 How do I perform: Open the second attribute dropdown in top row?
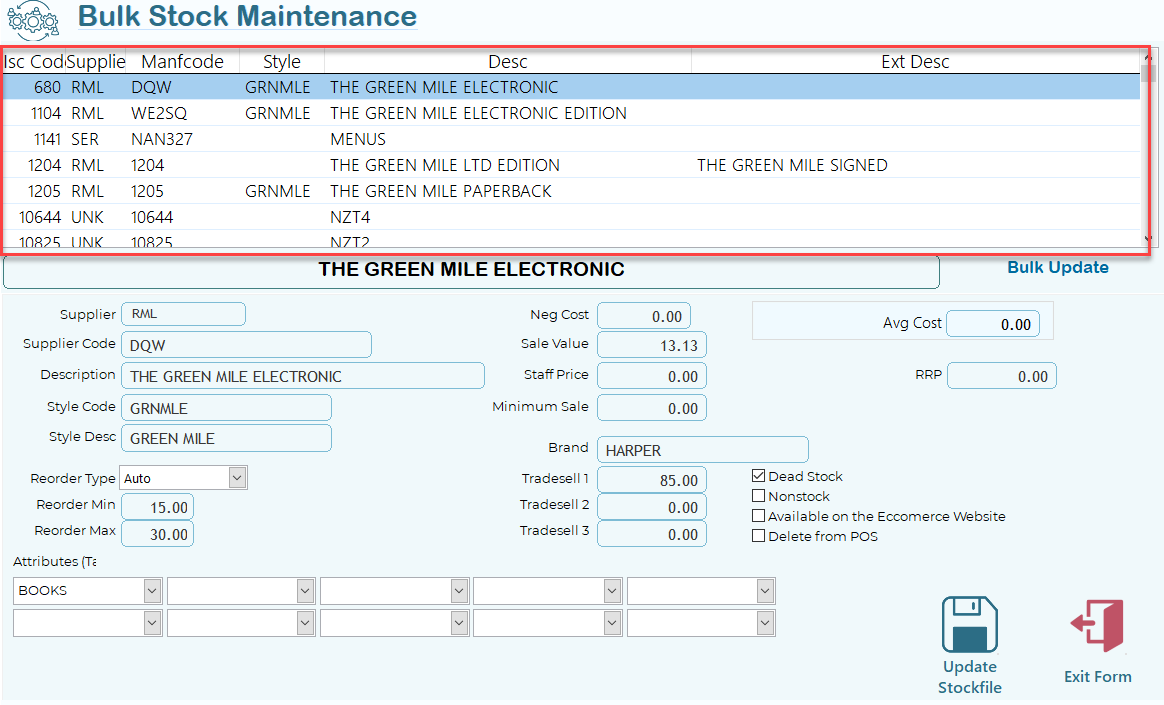point(306,591)
